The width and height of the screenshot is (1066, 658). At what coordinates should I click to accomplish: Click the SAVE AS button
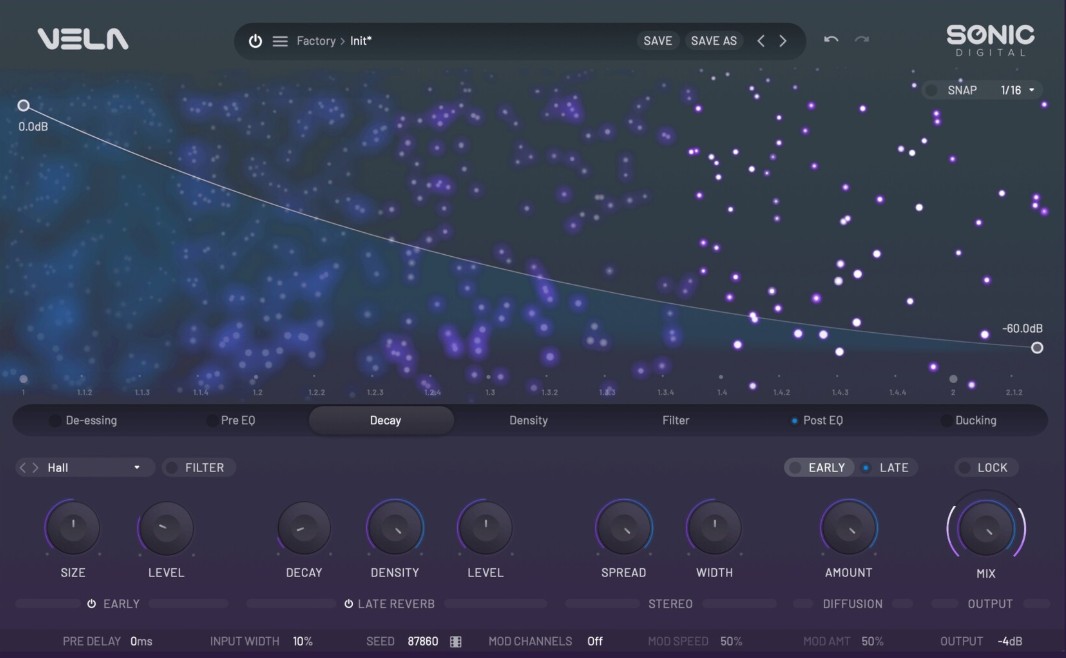713,40
